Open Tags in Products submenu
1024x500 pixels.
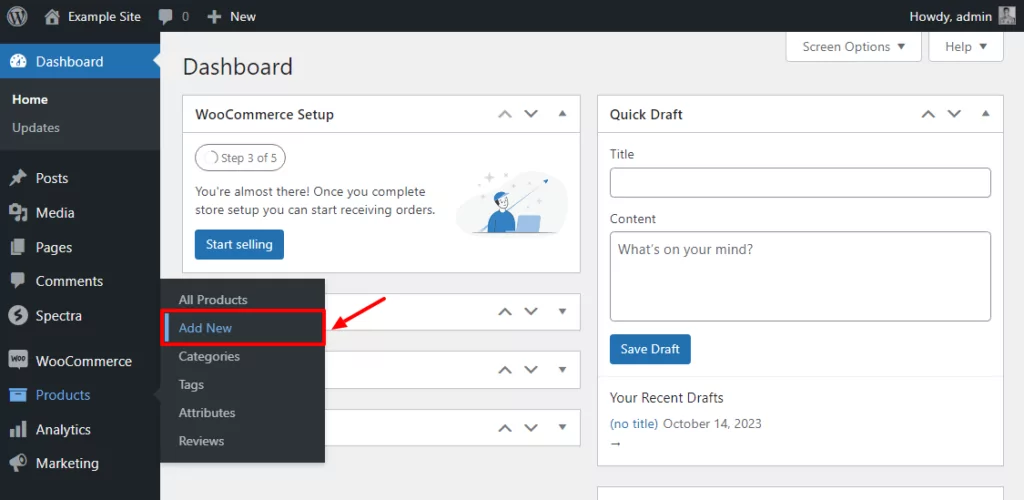[191, 384]
